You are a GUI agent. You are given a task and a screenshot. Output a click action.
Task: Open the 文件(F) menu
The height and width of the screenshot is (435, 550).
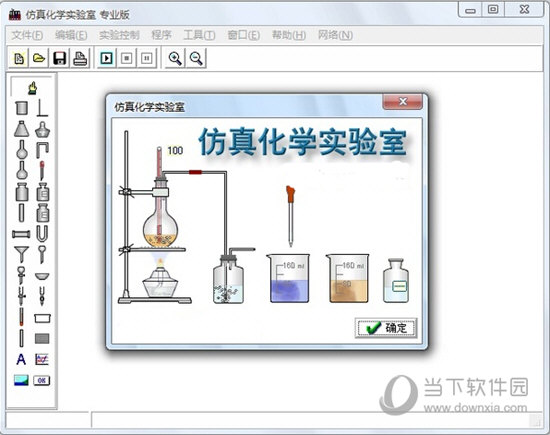click(x=27, y=35)
